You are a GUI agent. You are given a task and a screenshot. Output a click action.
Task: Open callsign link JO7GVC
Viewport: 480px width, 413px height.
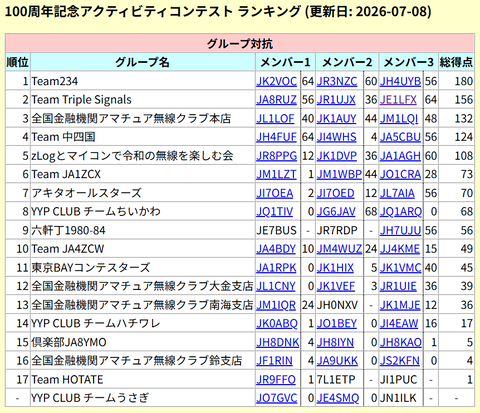coord(276,398)
